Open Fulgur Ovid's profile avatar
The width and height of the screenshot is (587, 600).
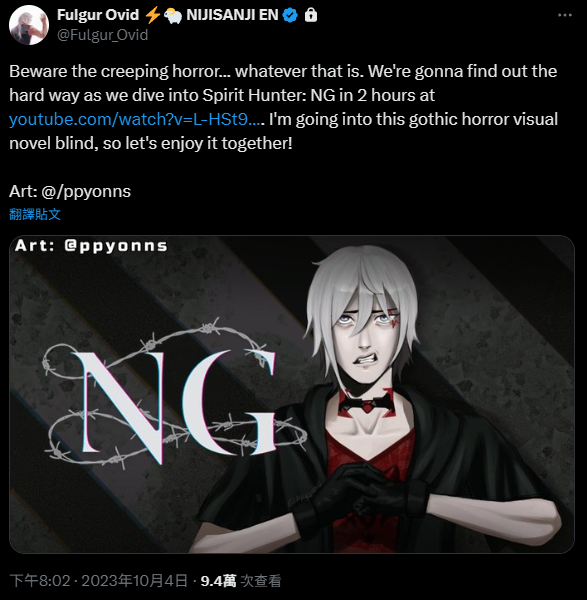tap(29, 25)
